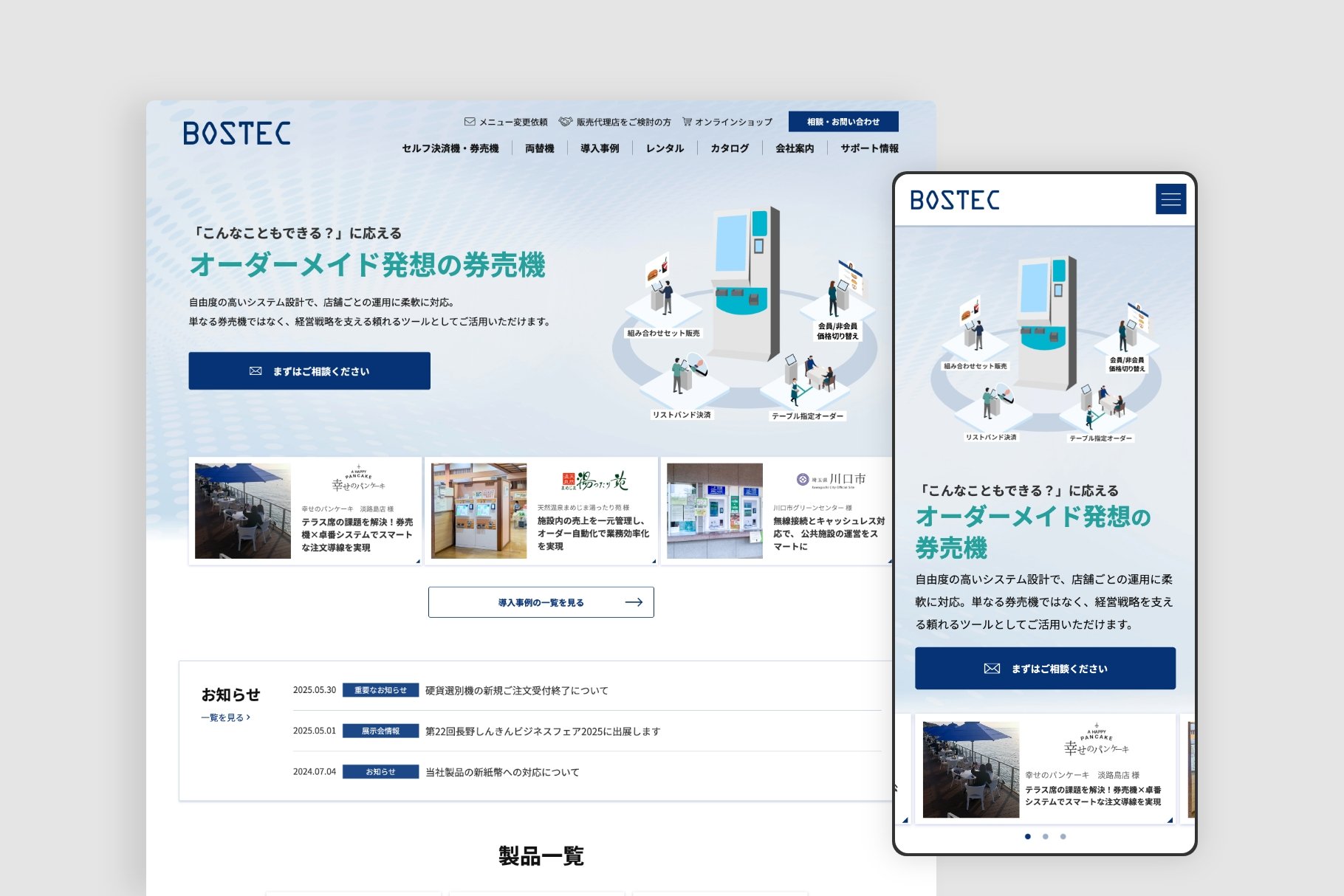This screenshot has height=896, width=1344.
Task: Click お知らせ tag on 2024.07.04 row
Action: click(x=380, y=771)
